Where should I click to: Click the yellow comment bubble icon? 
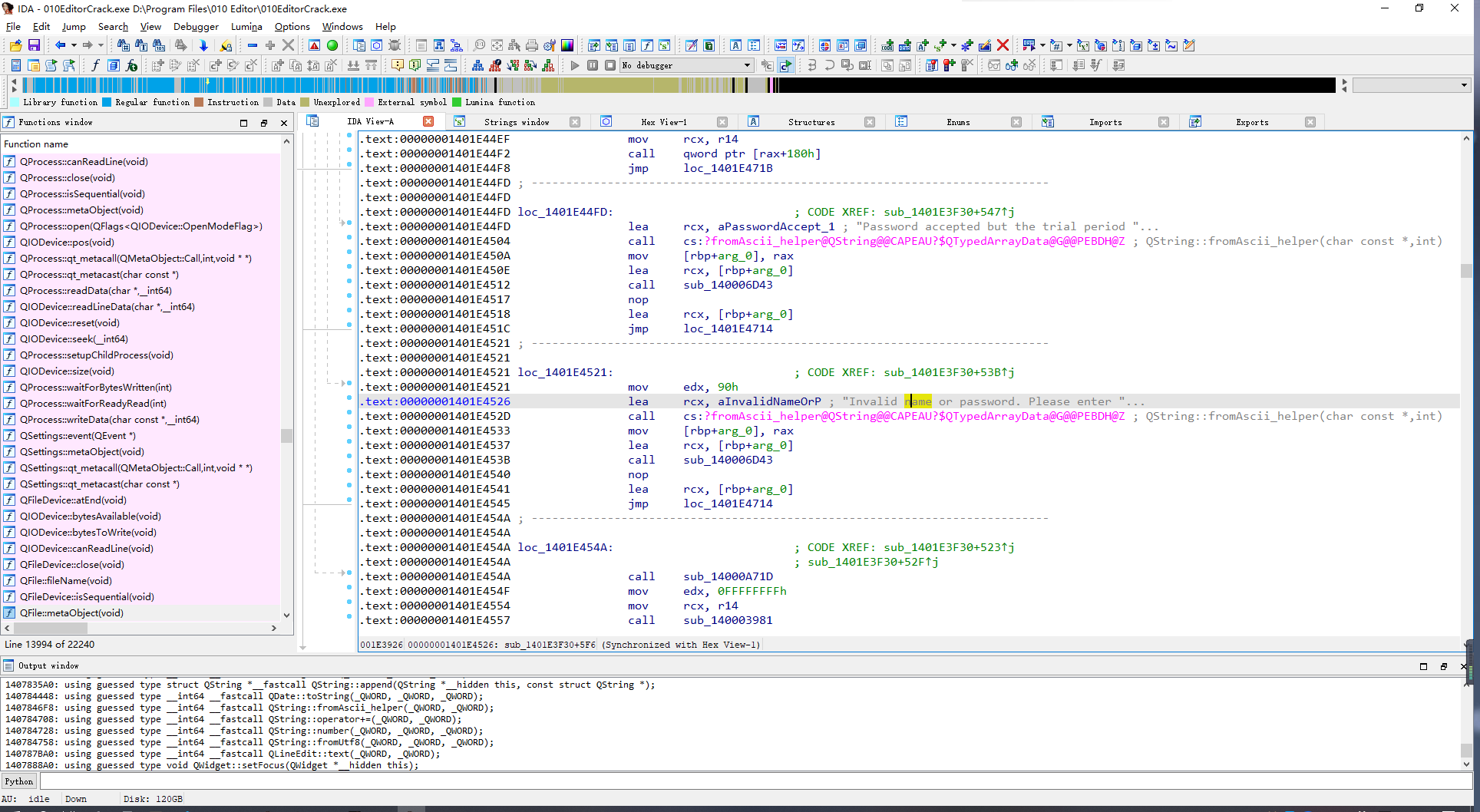coord(397,65)
